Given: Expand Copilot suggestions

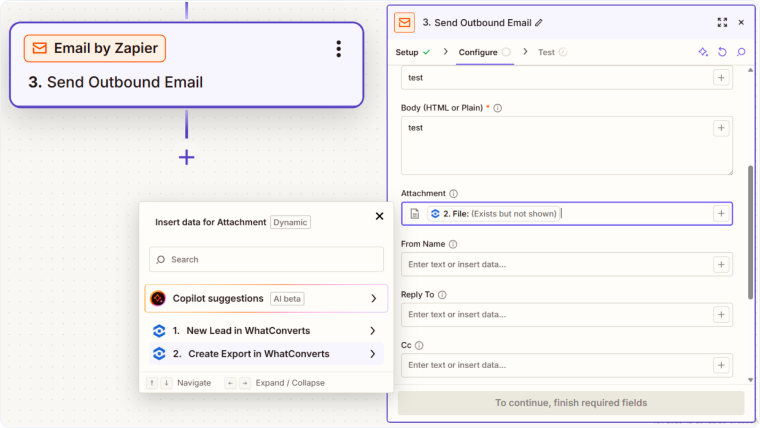Looking at the screenshot, I should tap(266, 299).
